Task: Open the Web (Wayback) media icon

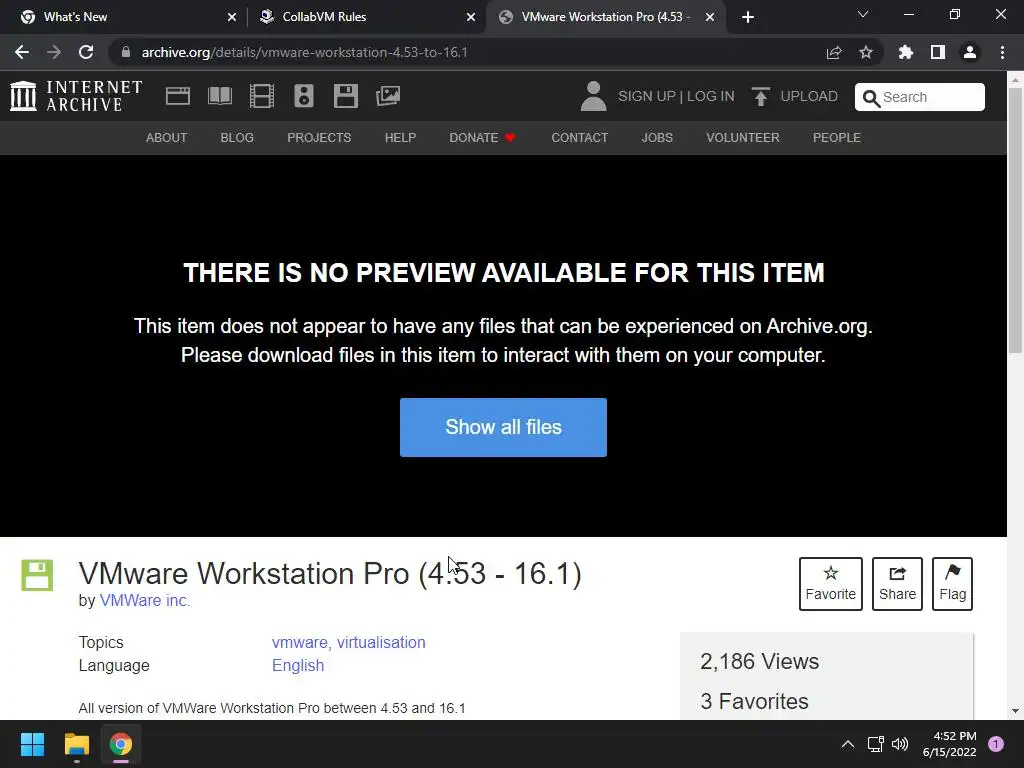Action: click(178, 96)
